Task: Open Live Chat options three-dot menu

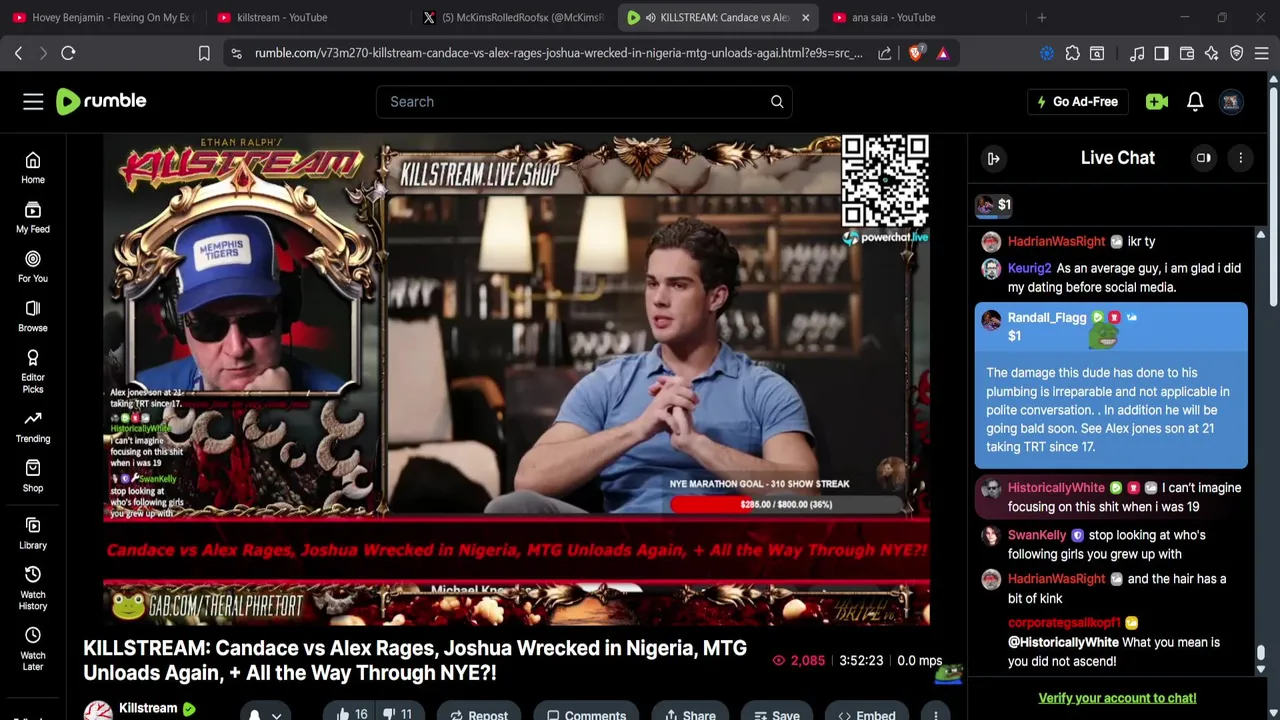Action: (x=1240, y=158)
